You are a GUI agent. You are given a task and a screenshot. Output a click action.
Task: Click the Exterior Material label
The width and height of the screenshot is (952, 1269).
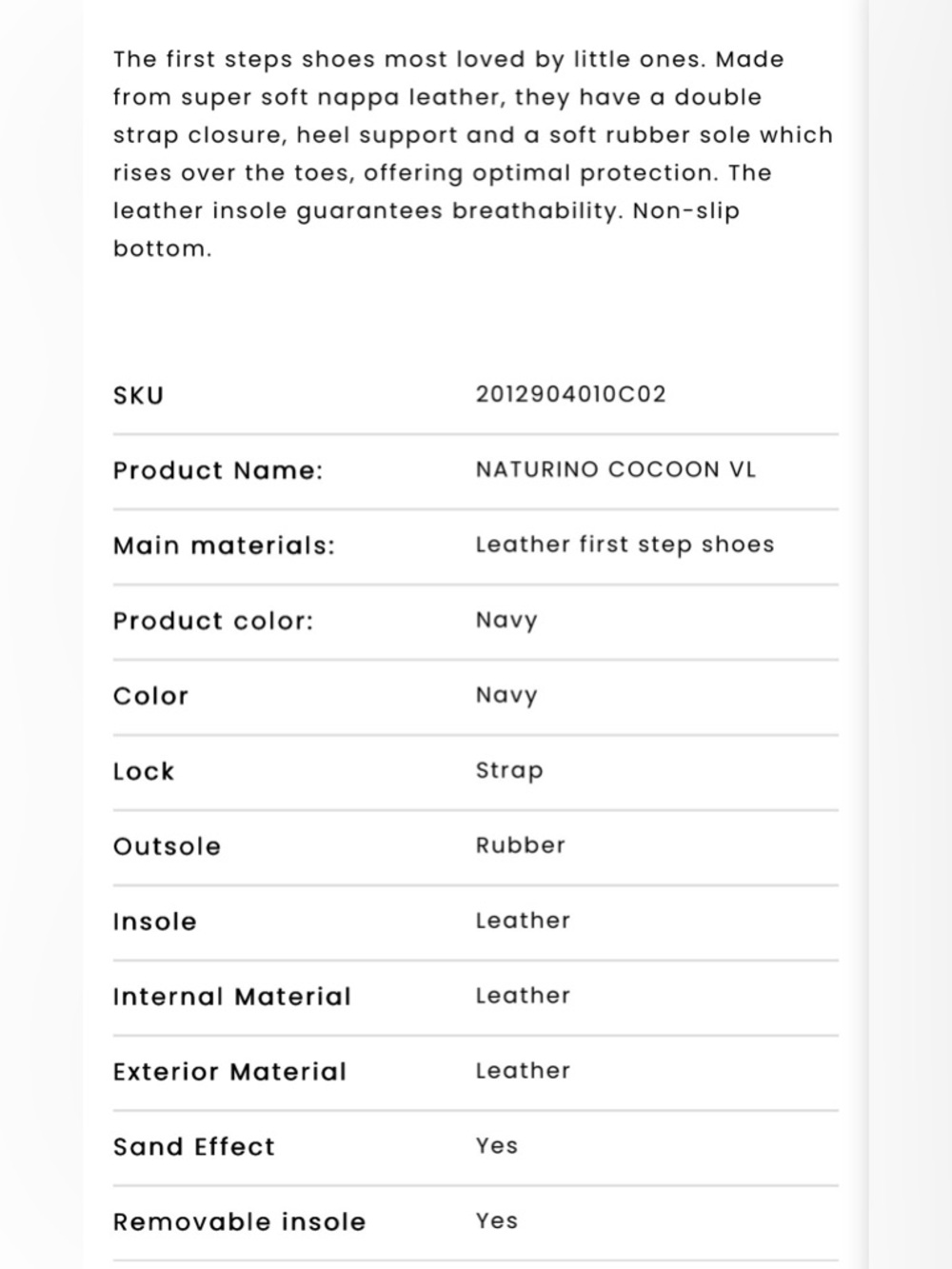[x=229, y=1072]
